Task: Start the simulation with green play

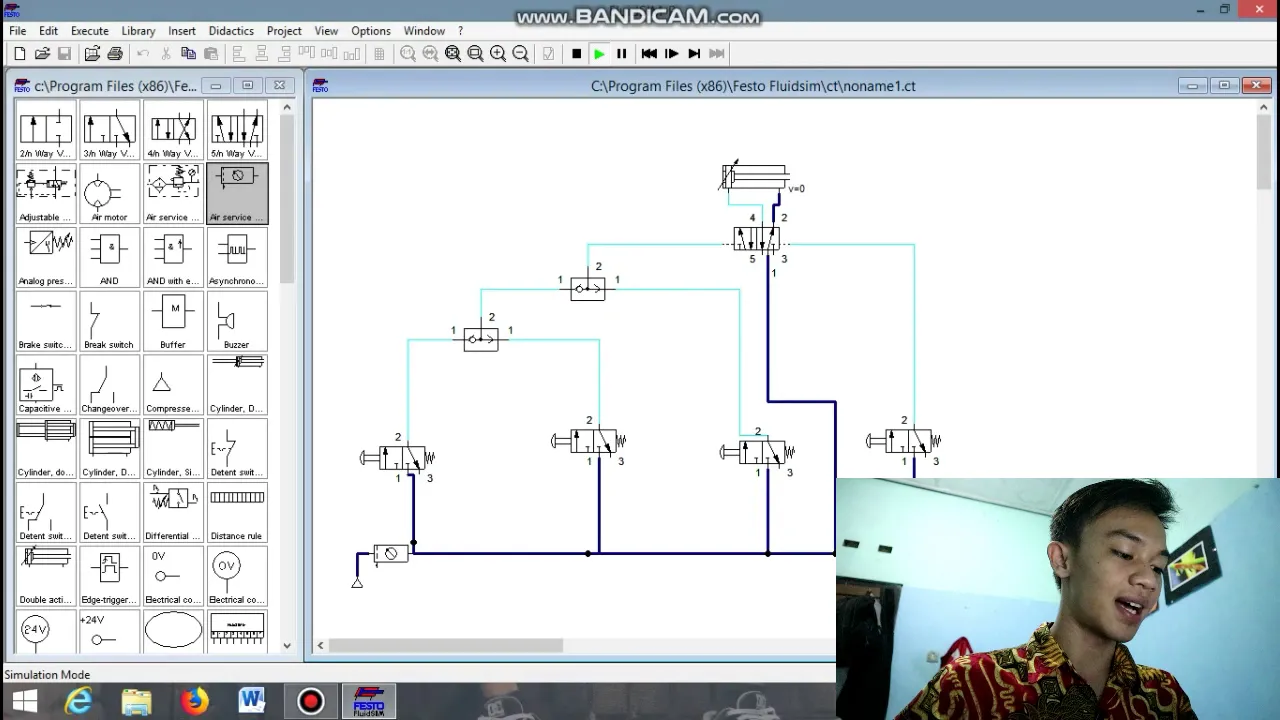Action: coord(599,54)
